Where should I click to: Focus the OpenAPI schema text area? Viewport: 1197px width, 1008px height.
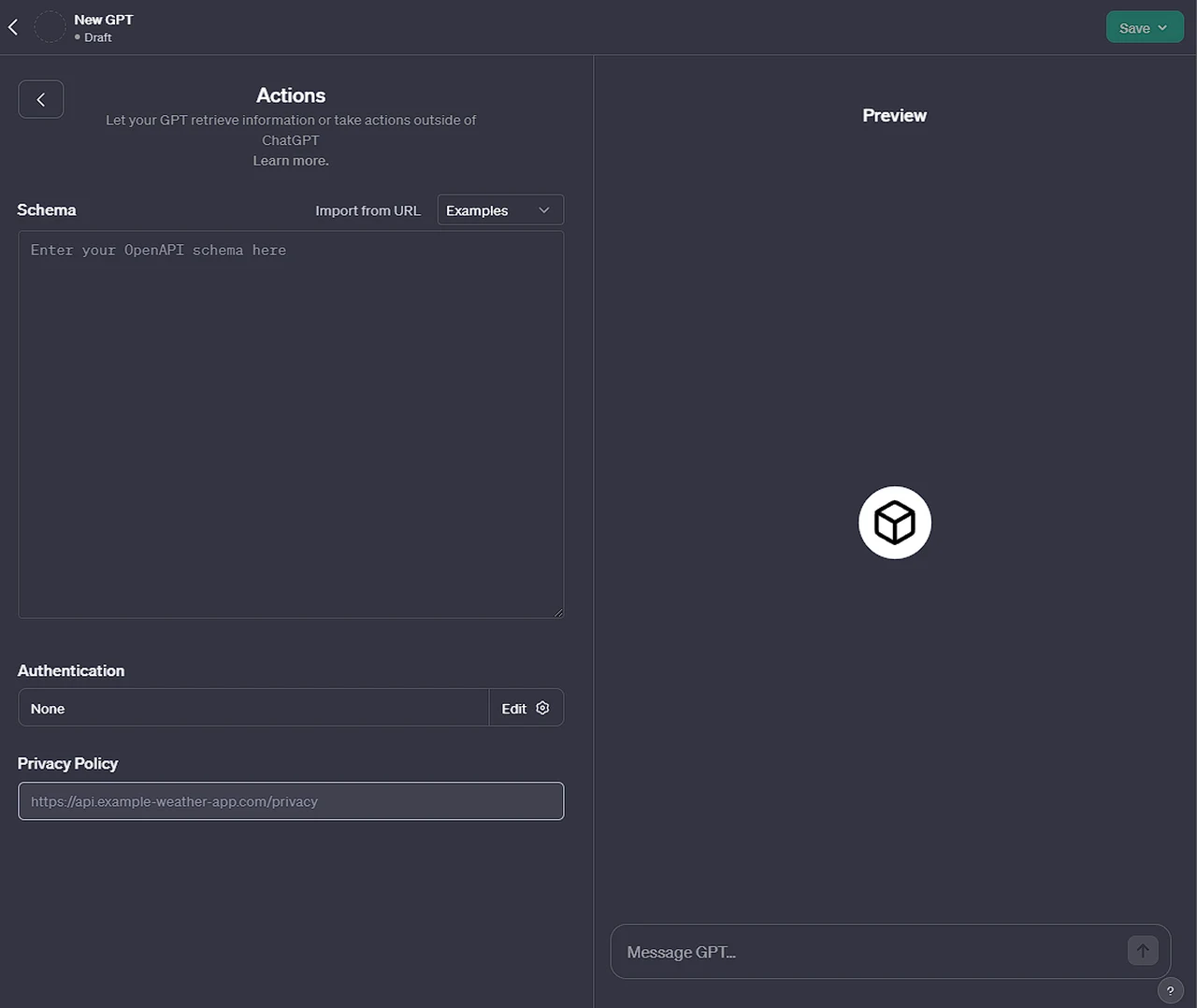point(291,425)
